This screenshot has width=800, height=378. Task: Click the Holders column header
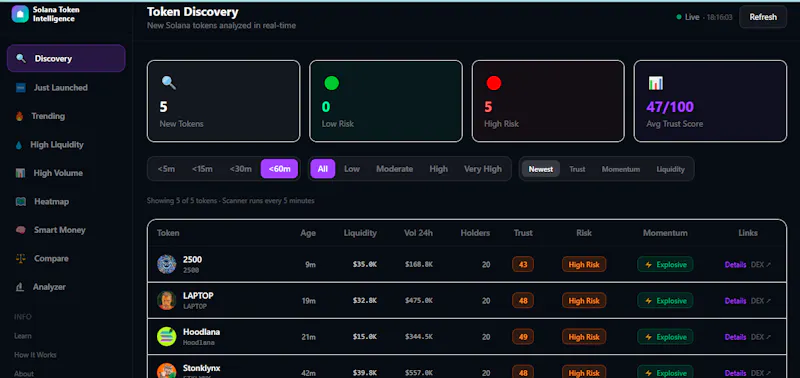pyautogui.click(x=475, y=233)
